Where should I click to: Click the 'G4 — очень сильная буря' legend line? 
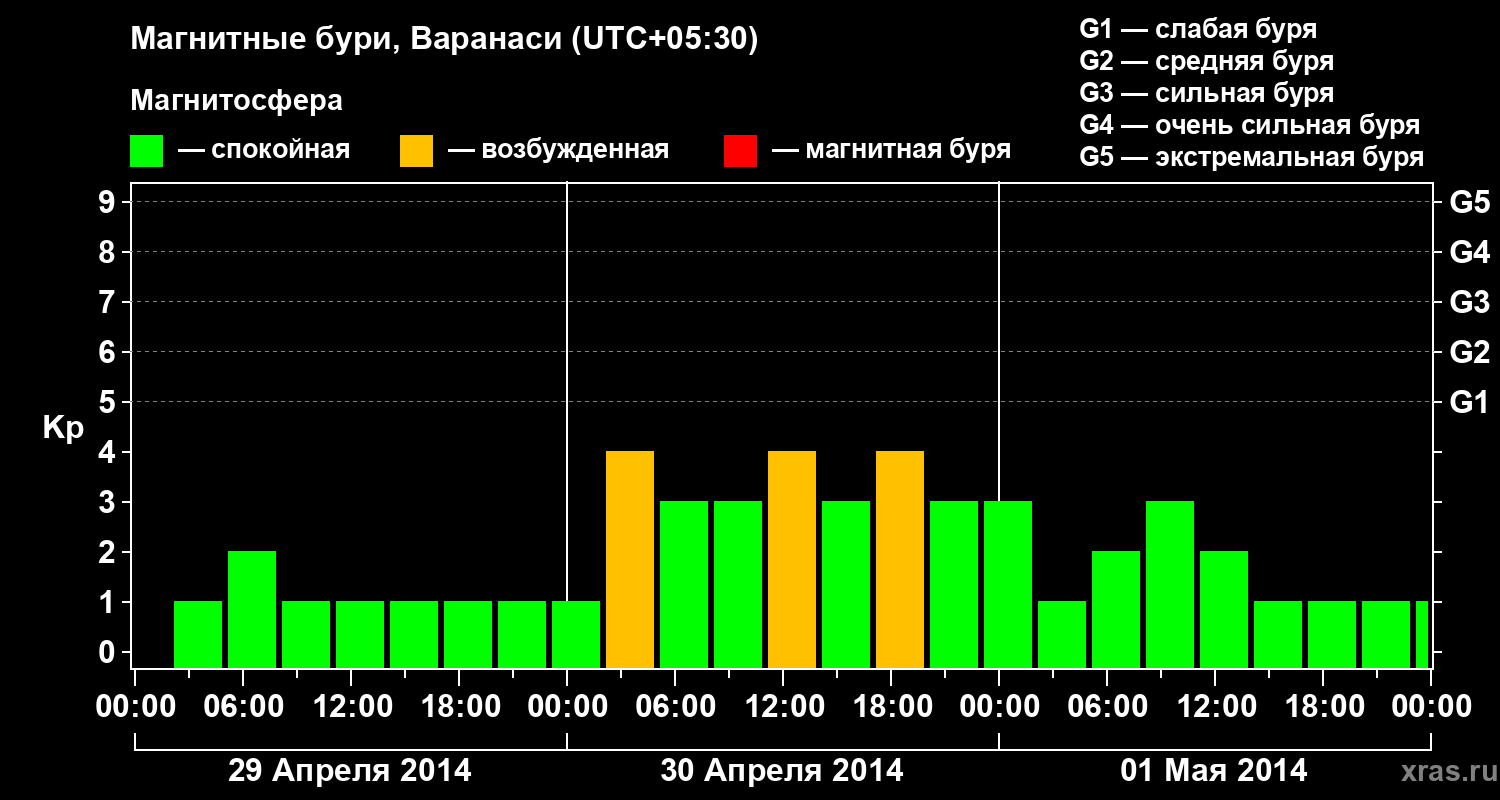1249,125
